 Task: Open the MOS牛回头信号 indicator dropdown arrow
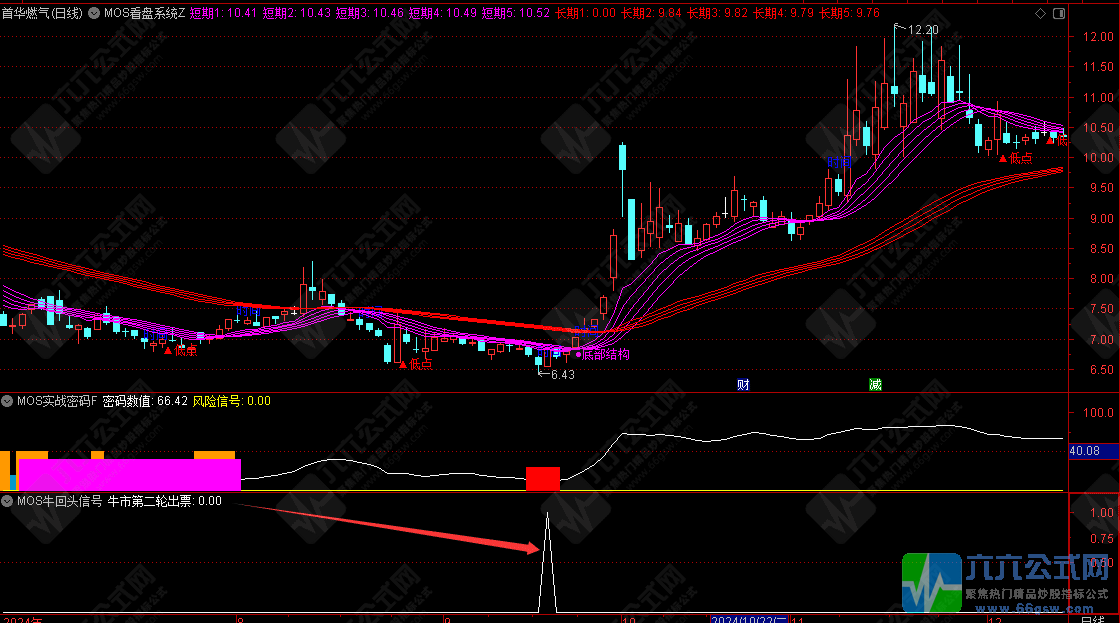point(8,501)
